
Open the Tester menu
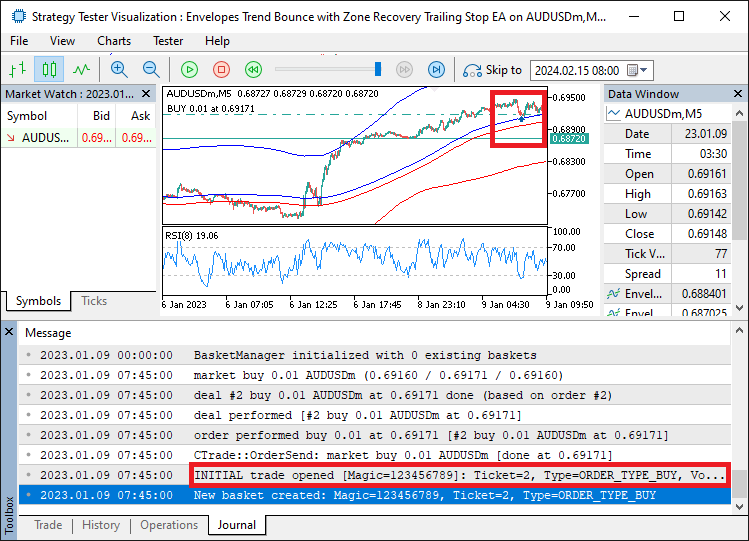tap(168, 41)
